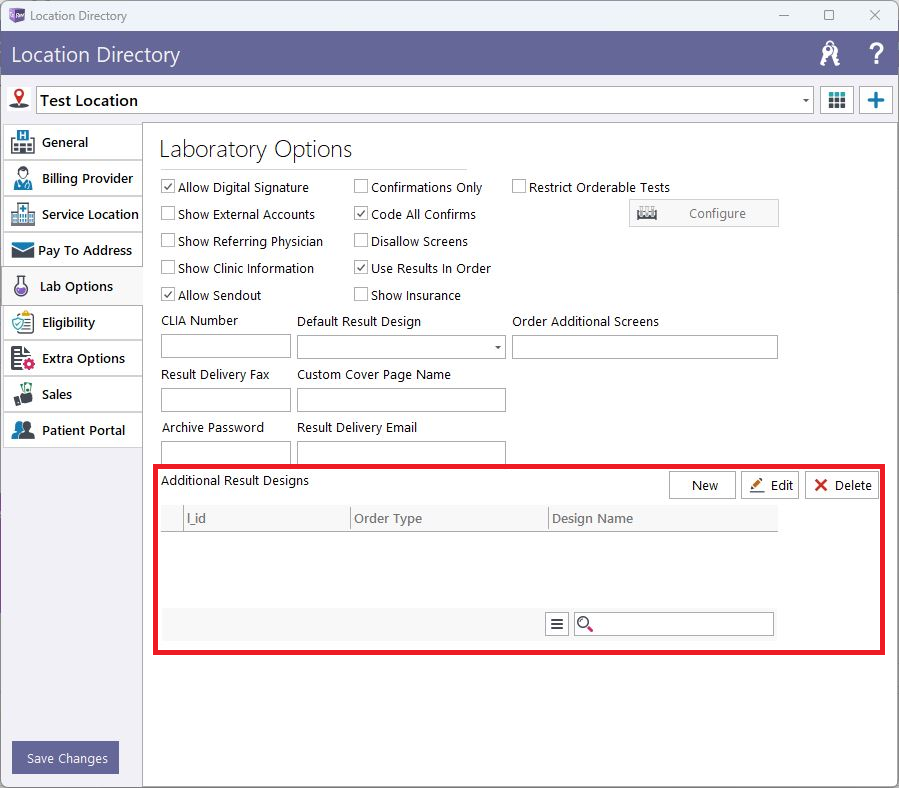Open the Default Result Design dropdown
Image resolution: width=899 pixels, height=788 pixels.
coord(498,347)
